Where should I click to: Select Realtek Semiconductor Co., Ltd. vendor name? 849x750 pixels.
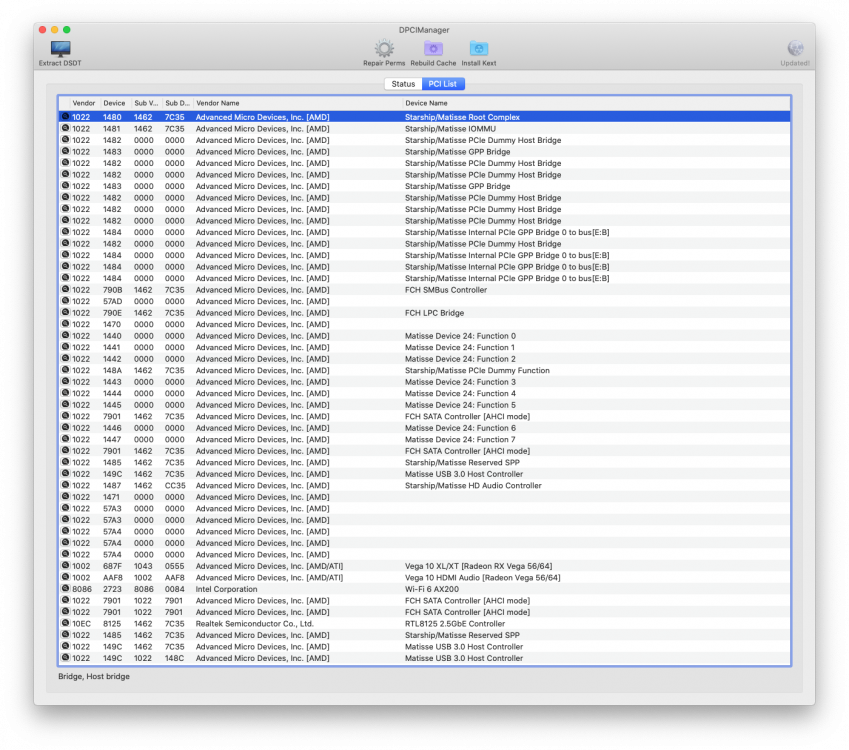[x=254, y=624]
